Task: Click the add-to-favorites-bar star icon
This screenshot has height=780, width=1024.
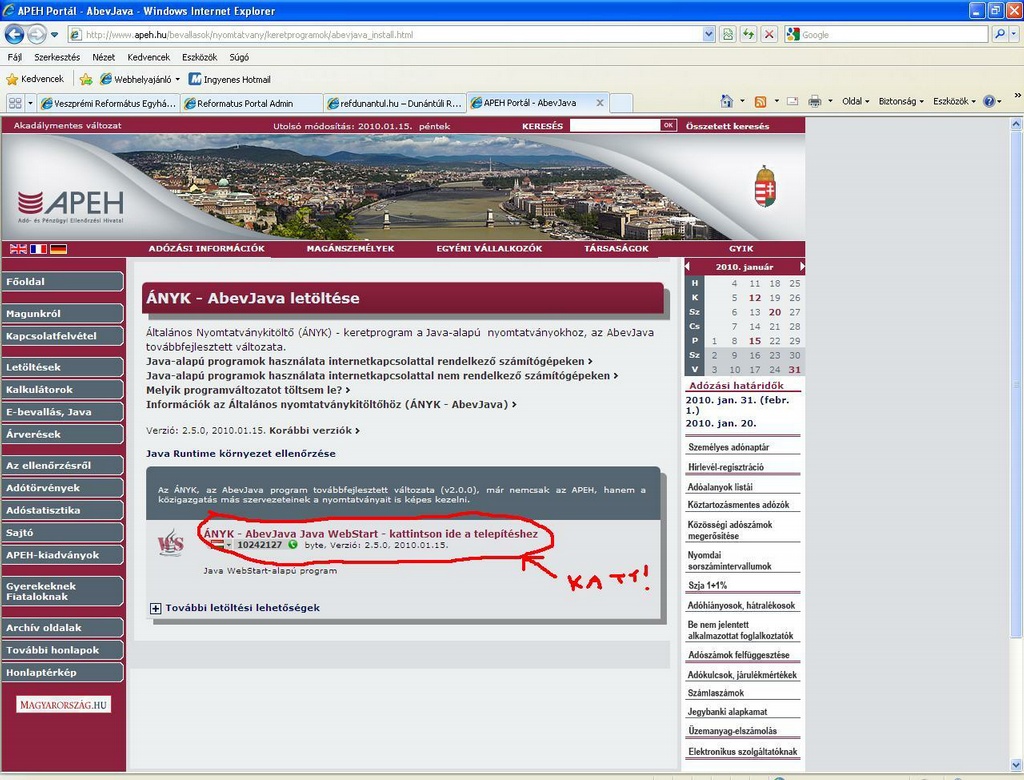Action: coord(86,80)
